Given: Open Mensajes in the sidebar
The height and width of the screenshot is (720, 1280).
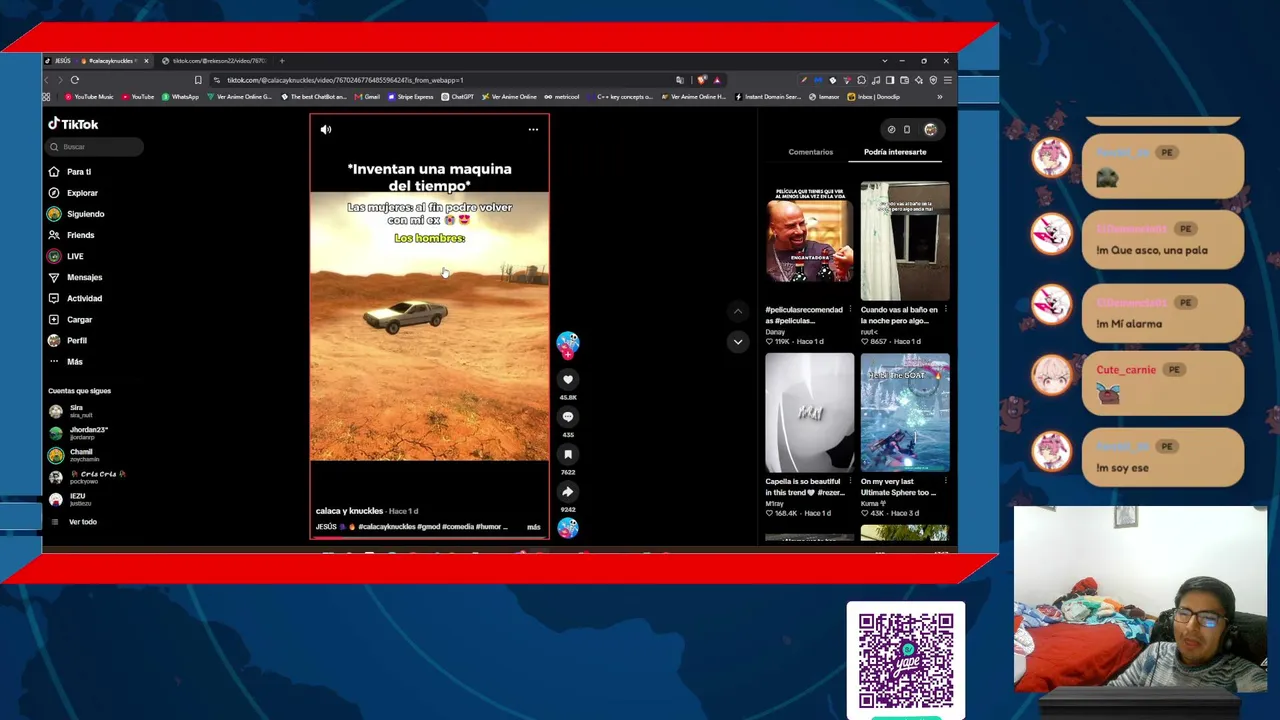Looking at the screenshot, I should coord(75,277).
